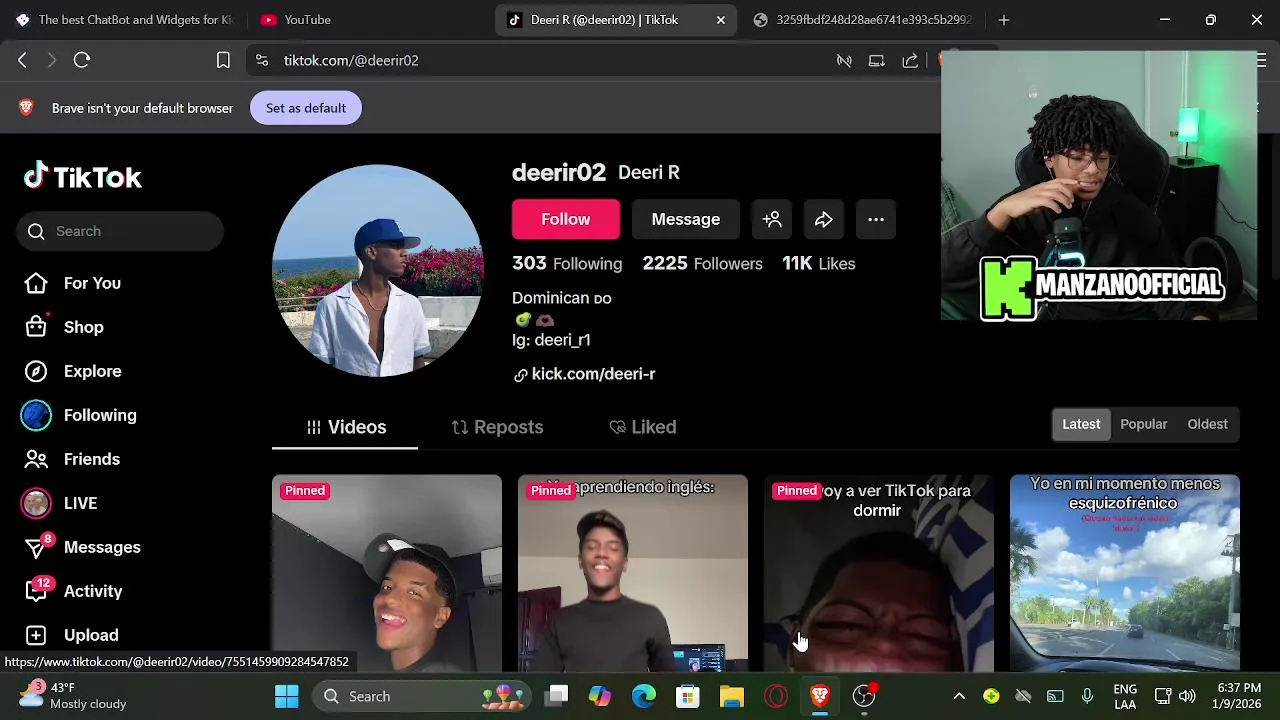Open the 303 Following list
Viewport: 1280px width, 720px height.
(x=567, y=263)
